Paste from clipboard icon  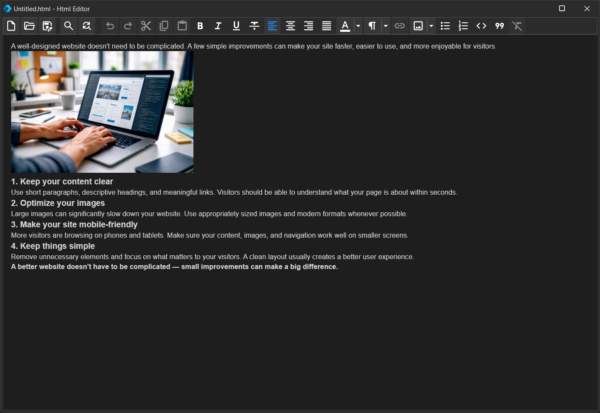182,26
